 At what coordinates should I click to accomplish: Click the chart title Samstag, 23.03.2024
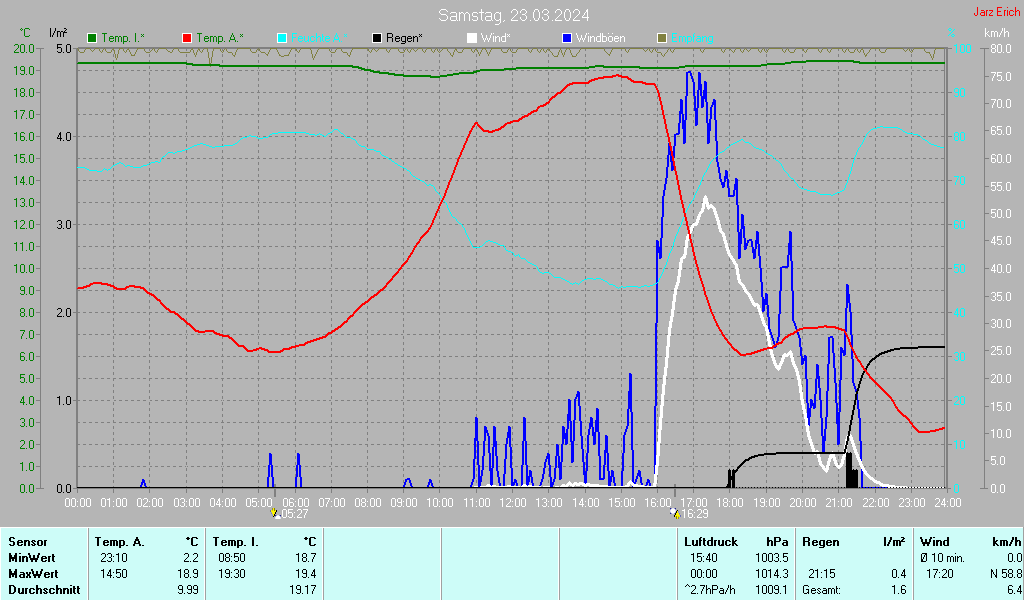pyautogui.click(x=513, y=15)
